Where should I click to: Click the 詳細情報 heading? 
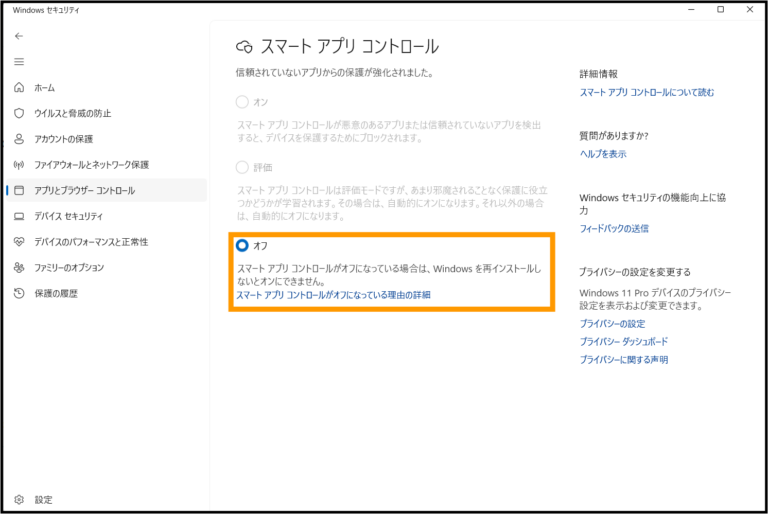click(x=599, y=74)
